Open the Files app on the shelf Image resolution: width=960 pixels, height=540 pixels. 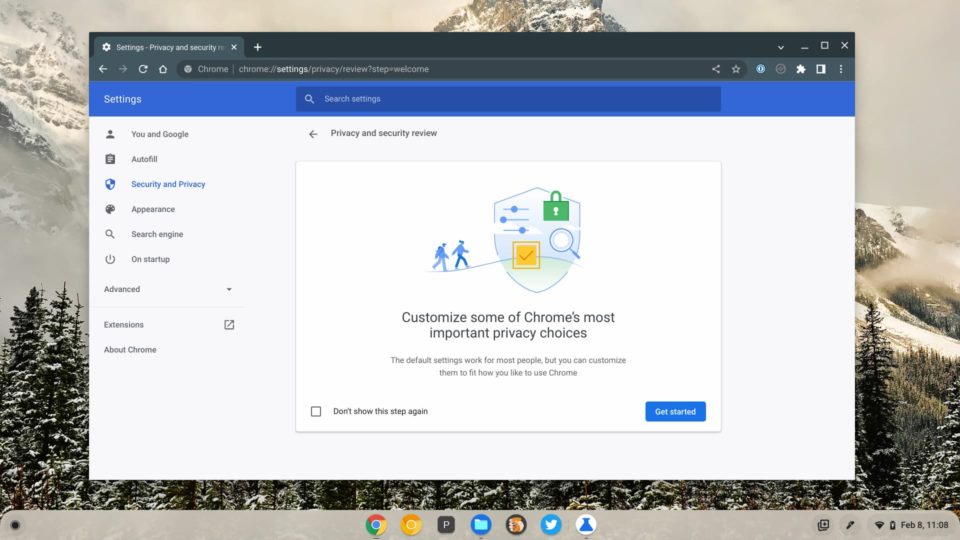point(481,525)
